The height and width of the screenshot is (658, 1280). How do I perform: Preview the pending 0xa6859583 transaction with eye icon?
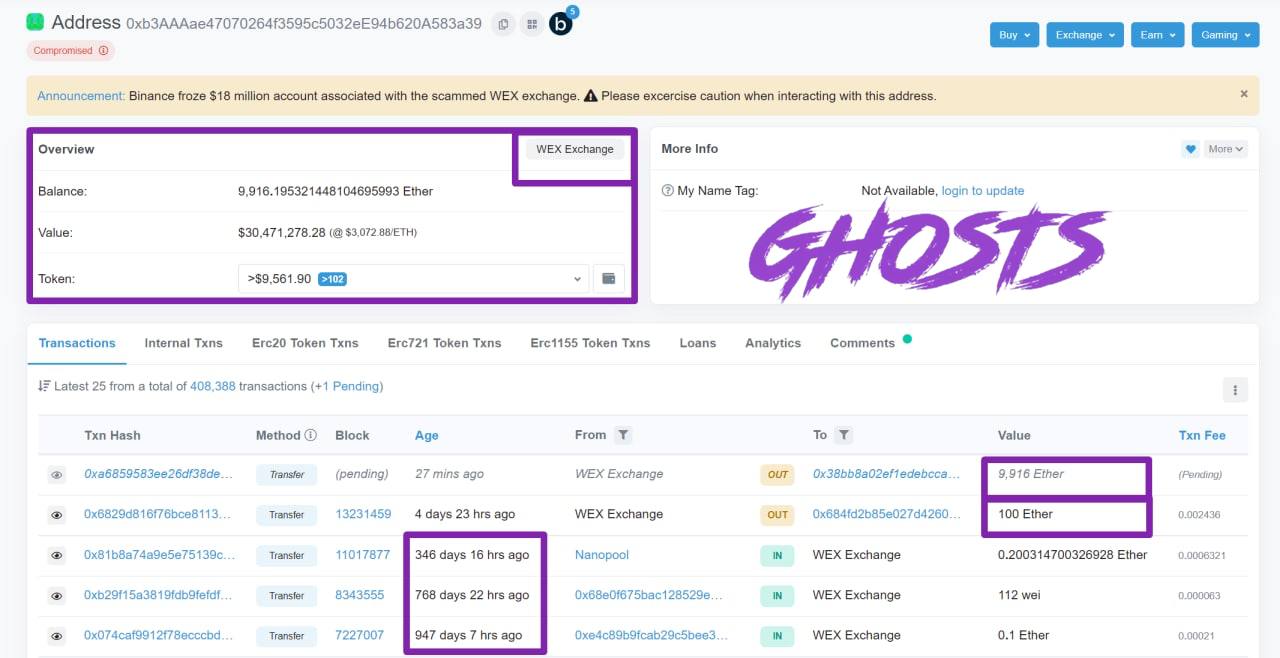[57, 475]
